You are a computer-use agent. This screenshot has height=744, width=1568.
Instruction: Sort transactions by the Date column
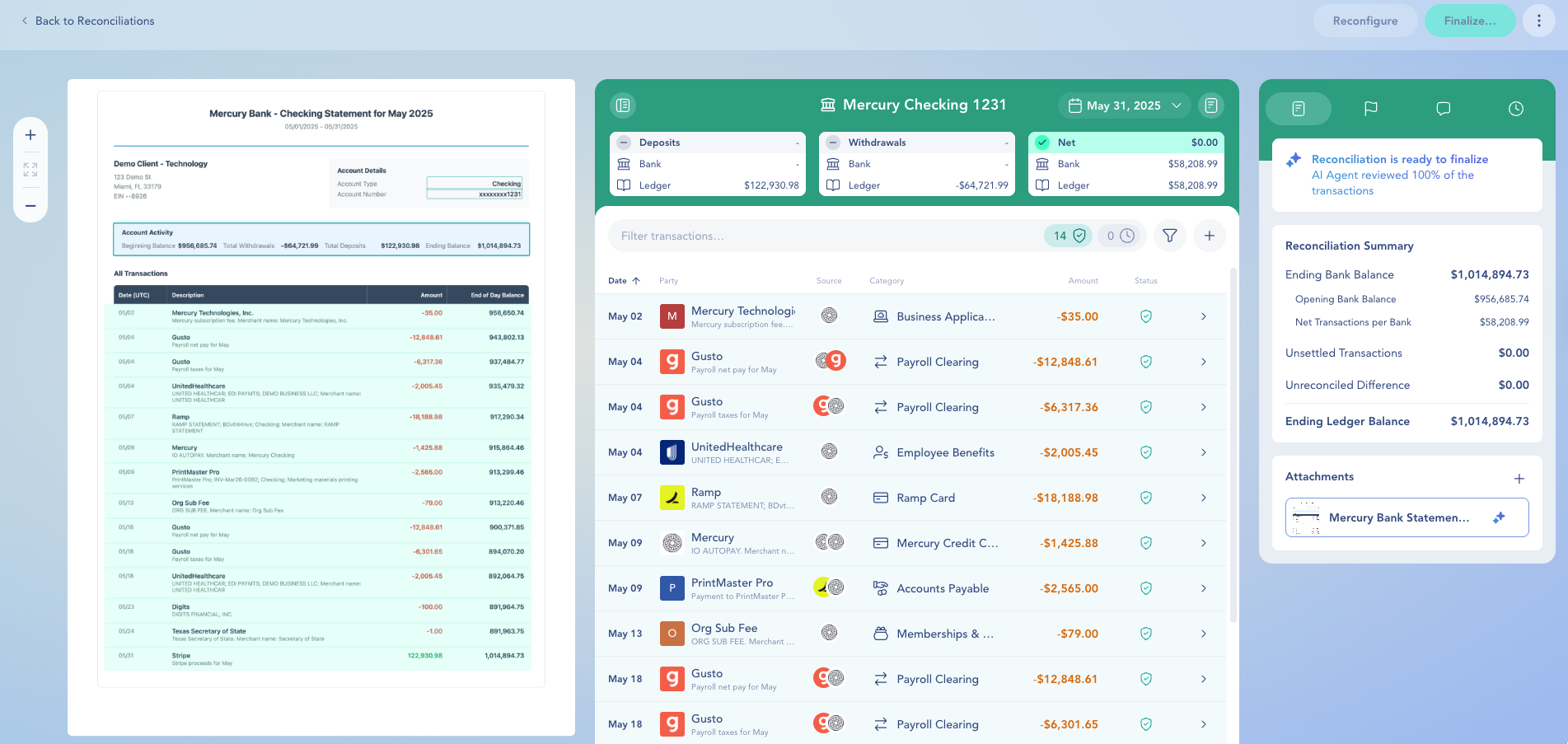point(624,281)
